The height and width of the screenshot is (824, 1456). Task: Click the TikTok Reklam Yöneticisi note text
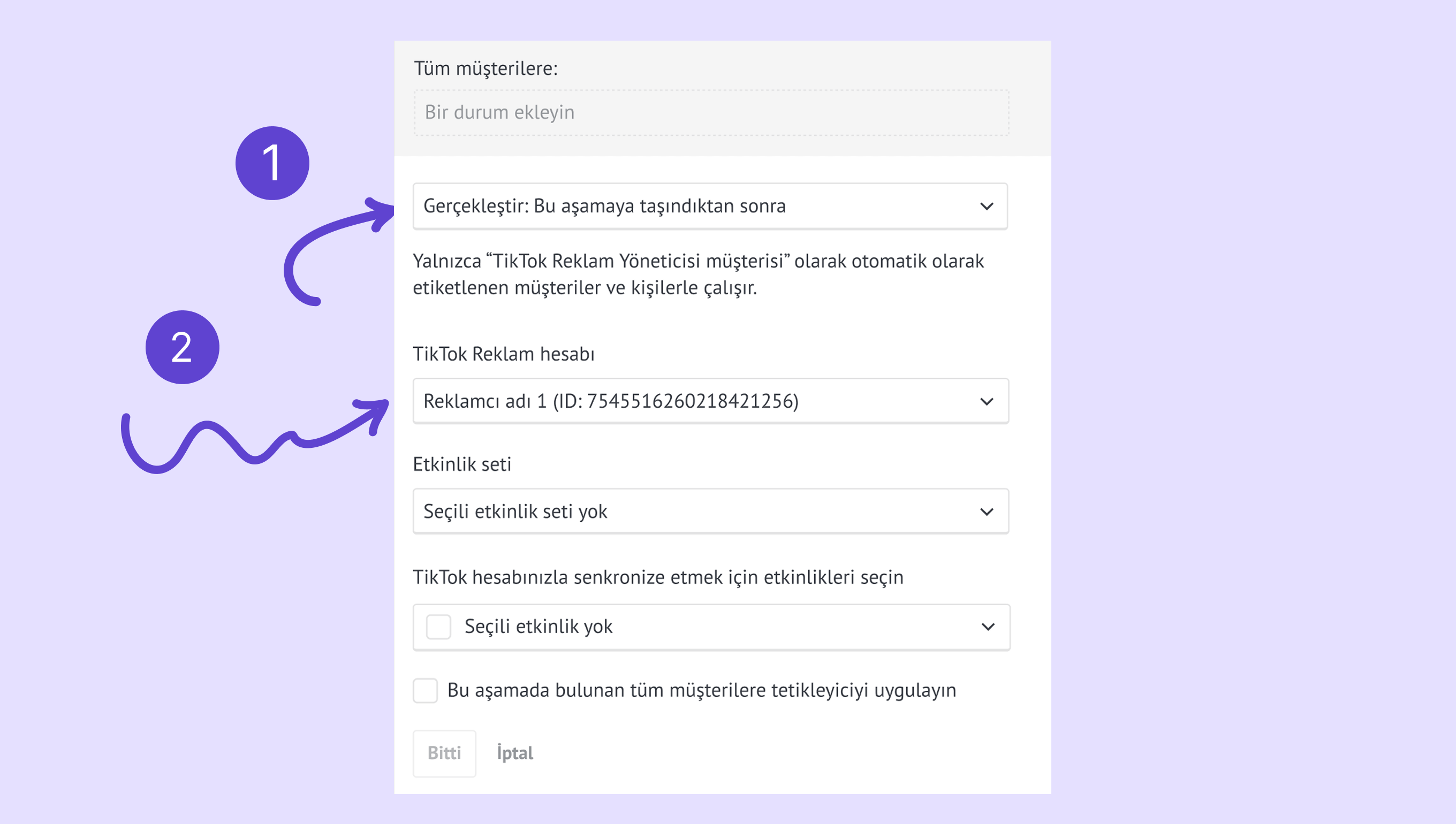(x=698, y=274)
